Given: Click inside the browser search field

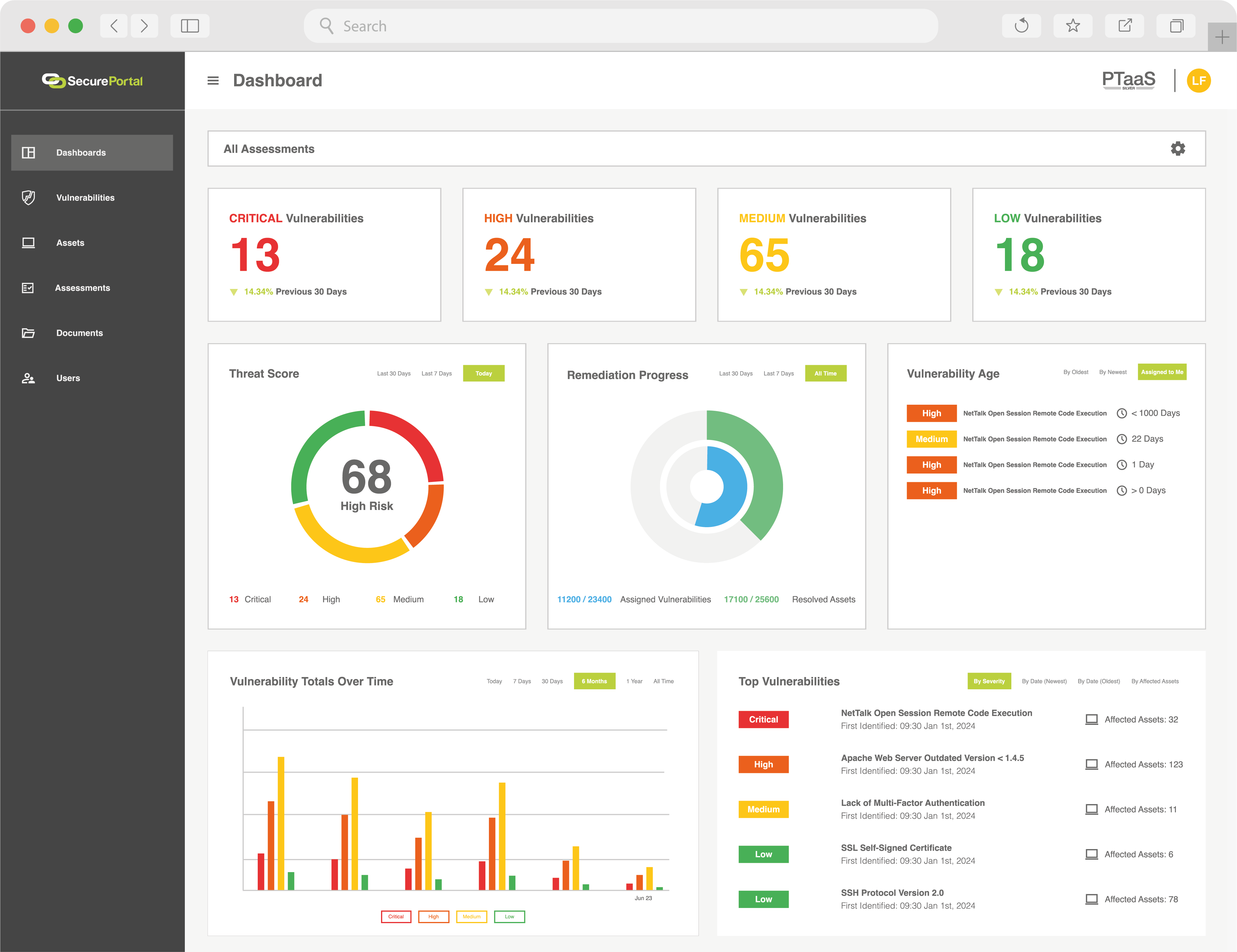Looking at the screenshot, I should 621,26.
